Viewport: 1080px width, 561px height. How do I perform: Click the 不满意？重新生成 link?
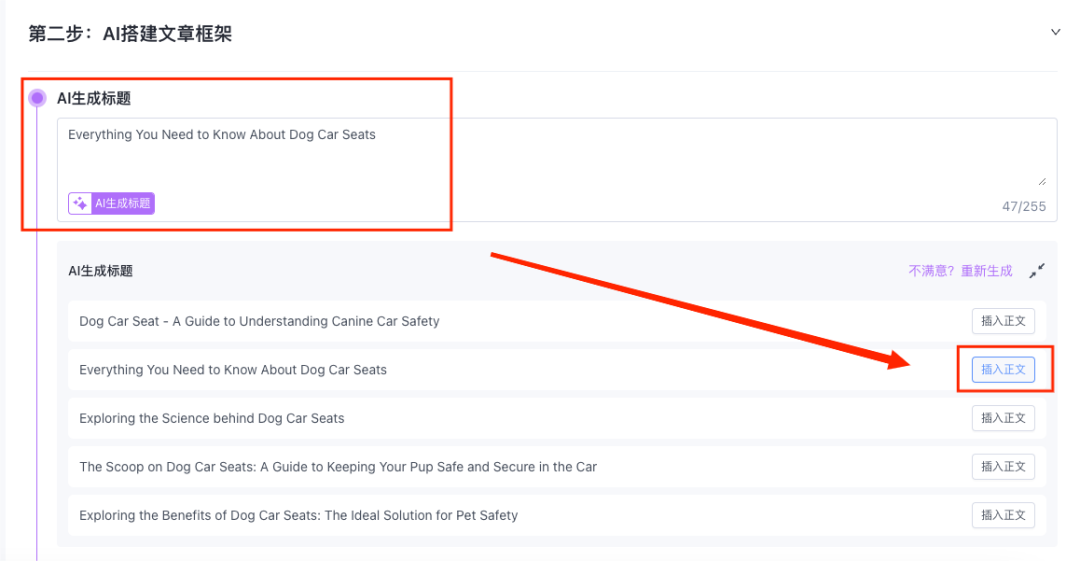pyautogui.click(x=960, y=271)
